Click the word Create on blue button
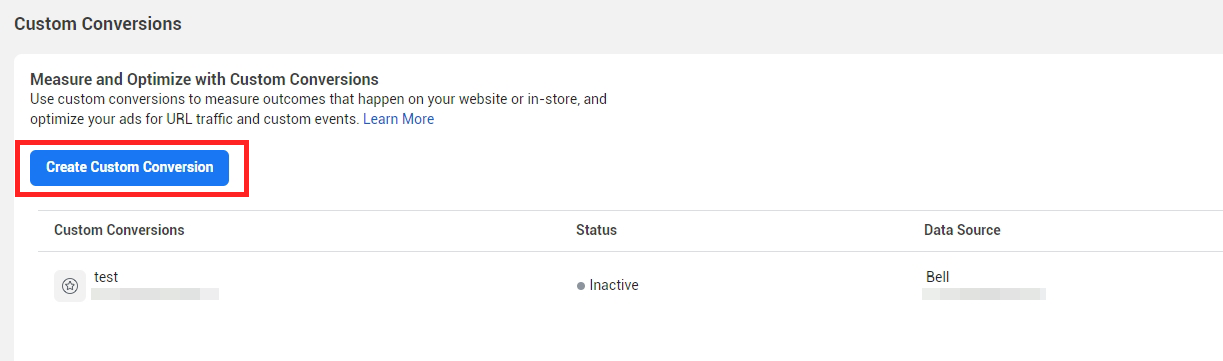 [66, 167]
